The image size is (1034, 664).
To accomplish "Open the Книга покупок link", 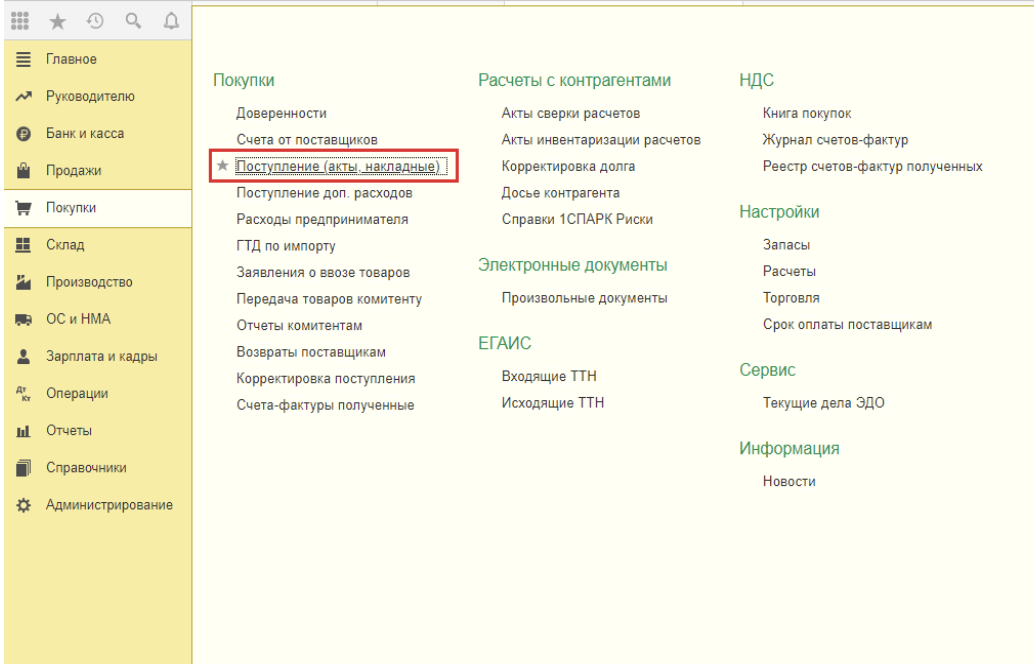I will click(x=806, y=113).
